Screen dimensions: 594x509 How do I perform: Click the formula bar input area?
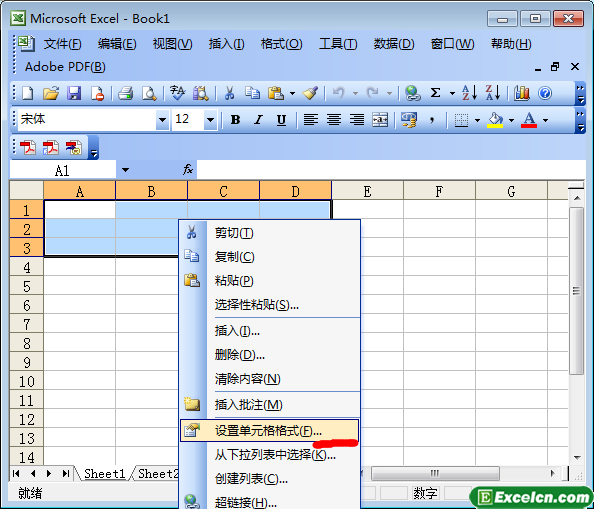pyautogui.click(x=391, y=169)
